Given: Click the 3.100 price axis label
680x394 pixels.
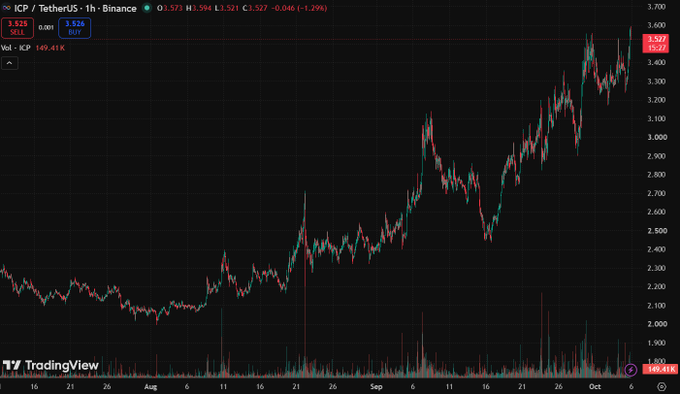Looking at the screenshot, I should 657,119.
